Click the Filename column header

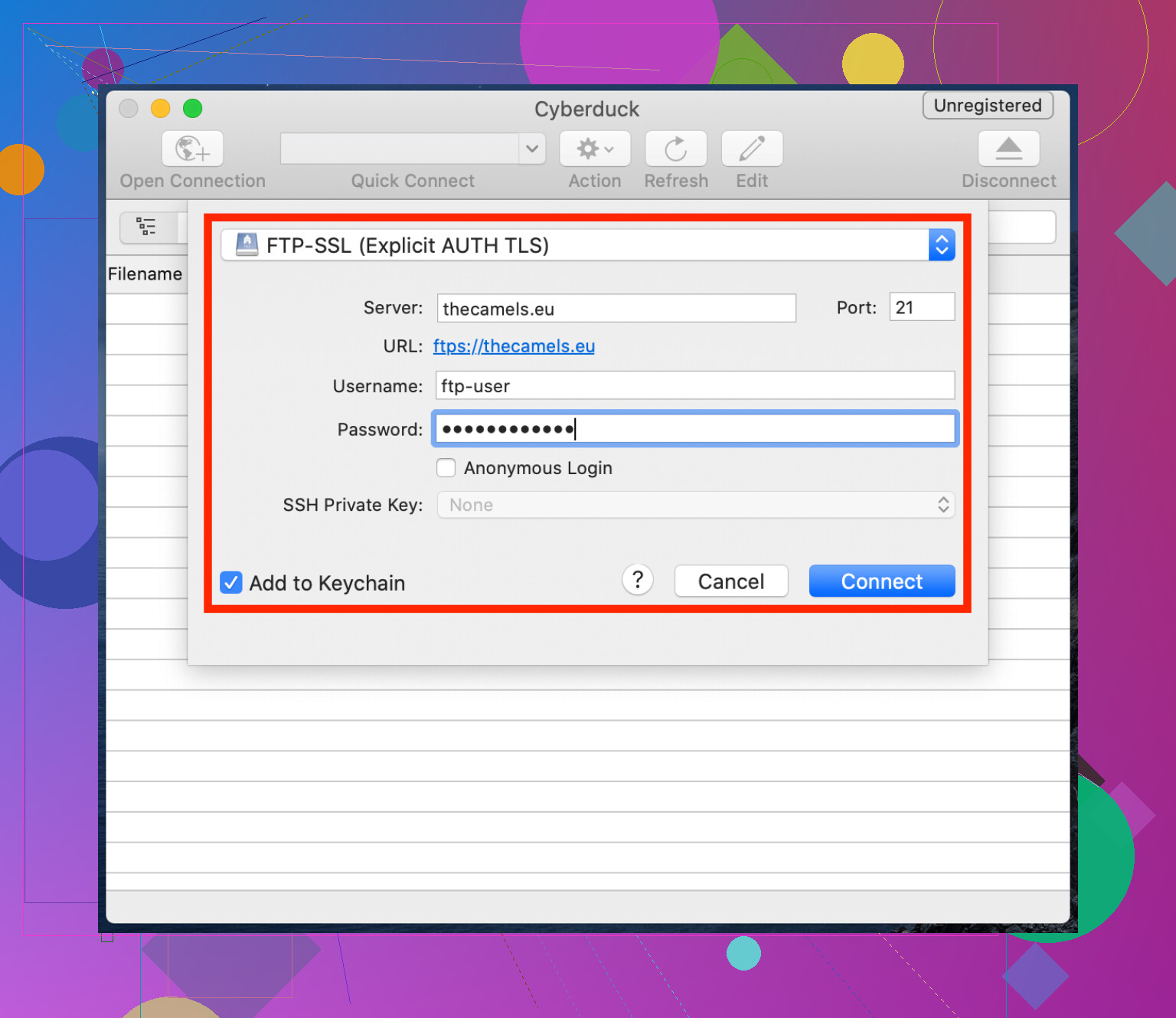coord(145,274)
